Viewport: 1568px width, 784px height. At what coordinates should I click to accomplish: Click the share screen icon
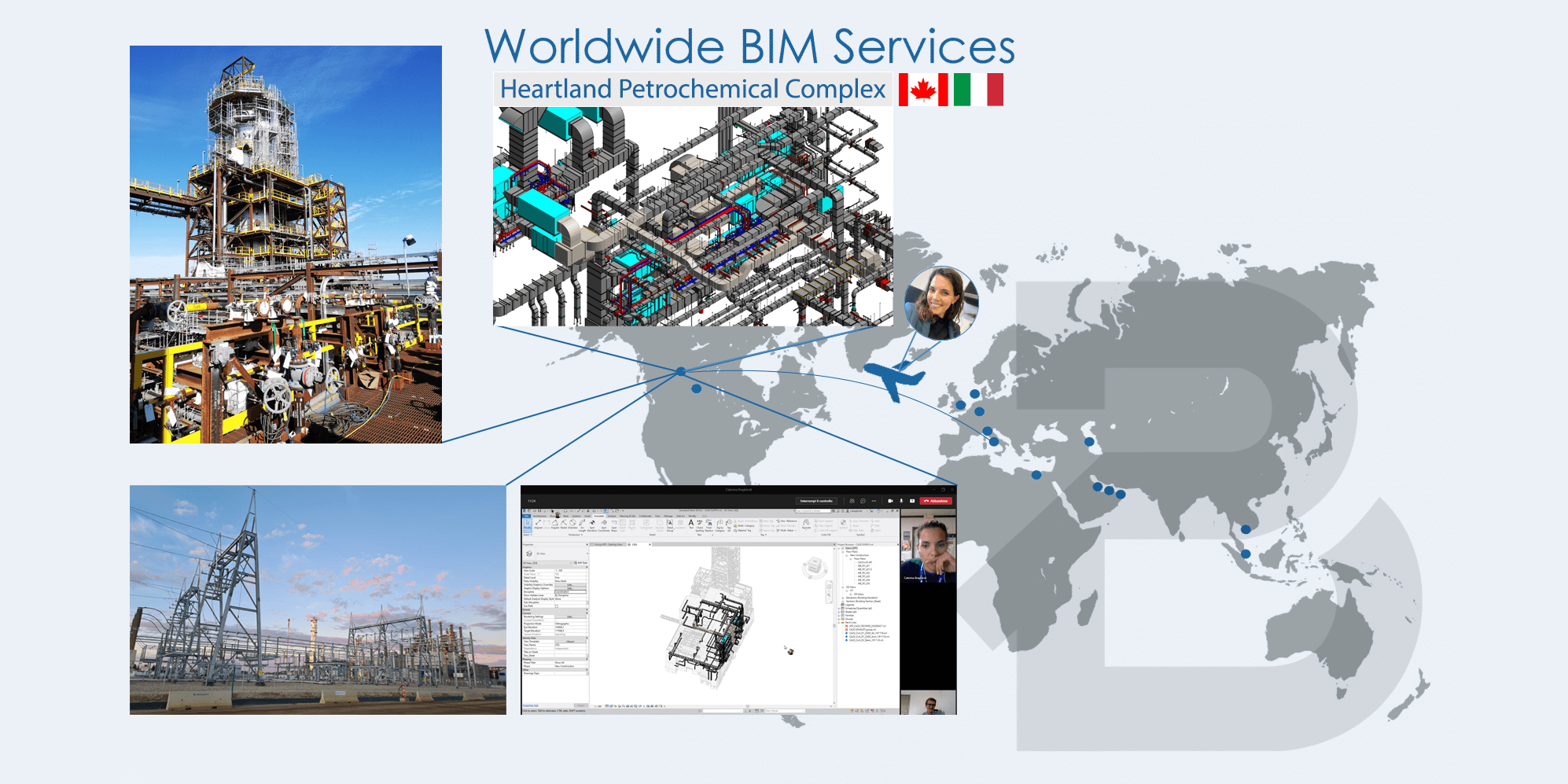coord(912,501)
